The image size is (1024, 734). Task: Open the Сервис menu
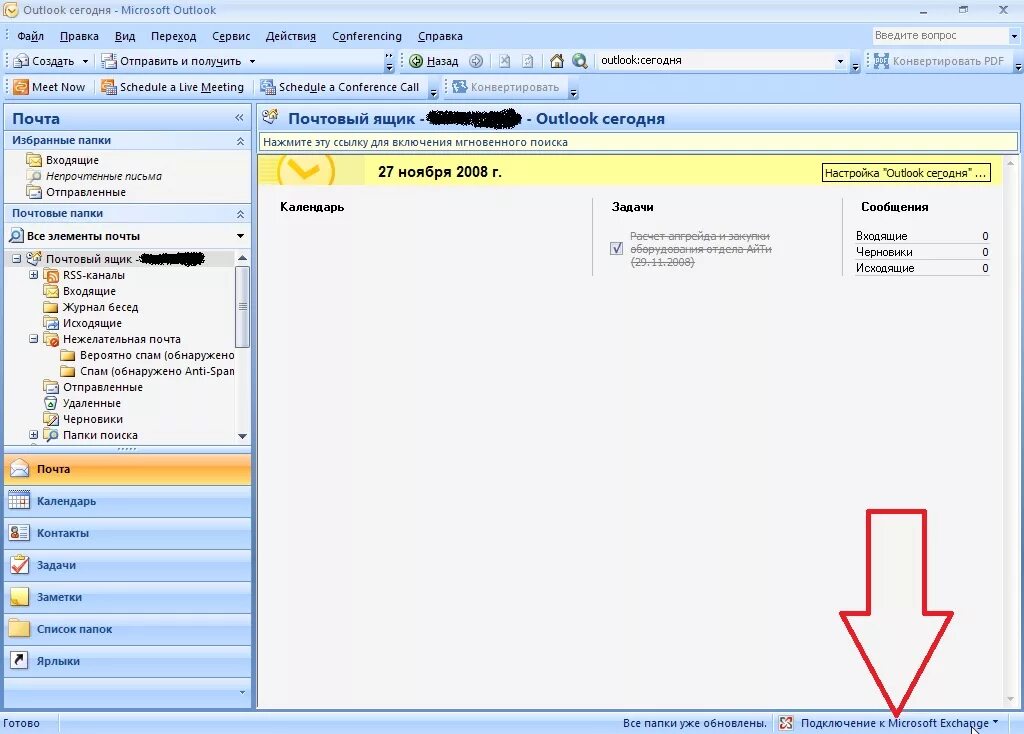point(231,36)
